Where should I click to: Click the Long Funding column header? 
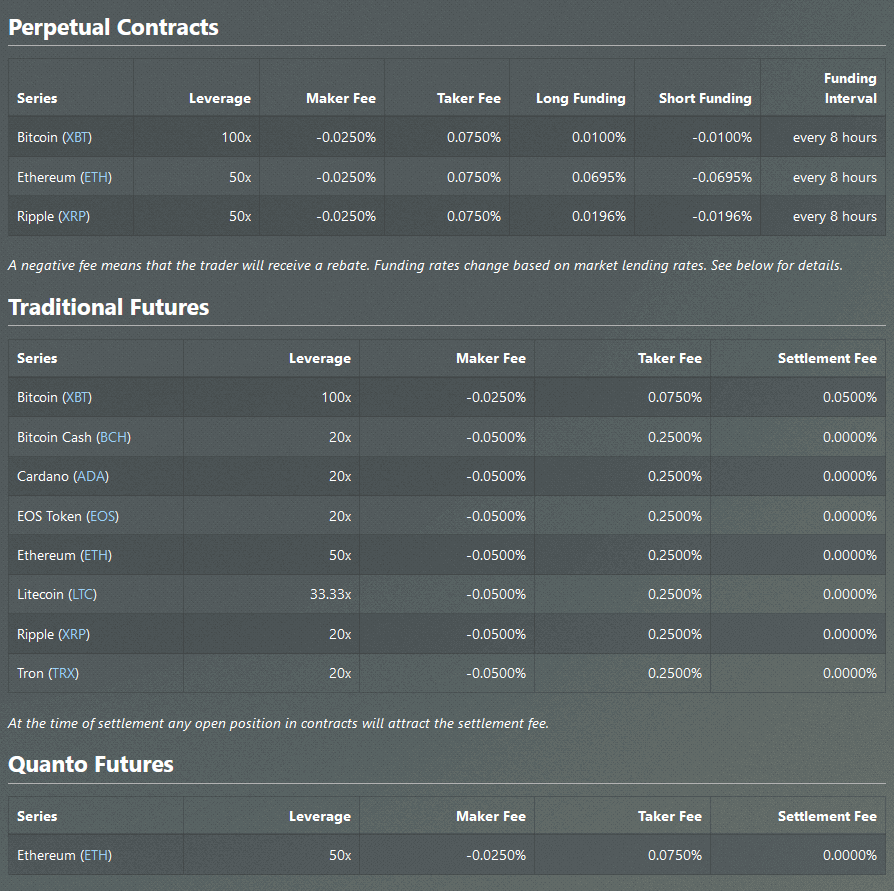pyautogui.click(x=580, y=98)
